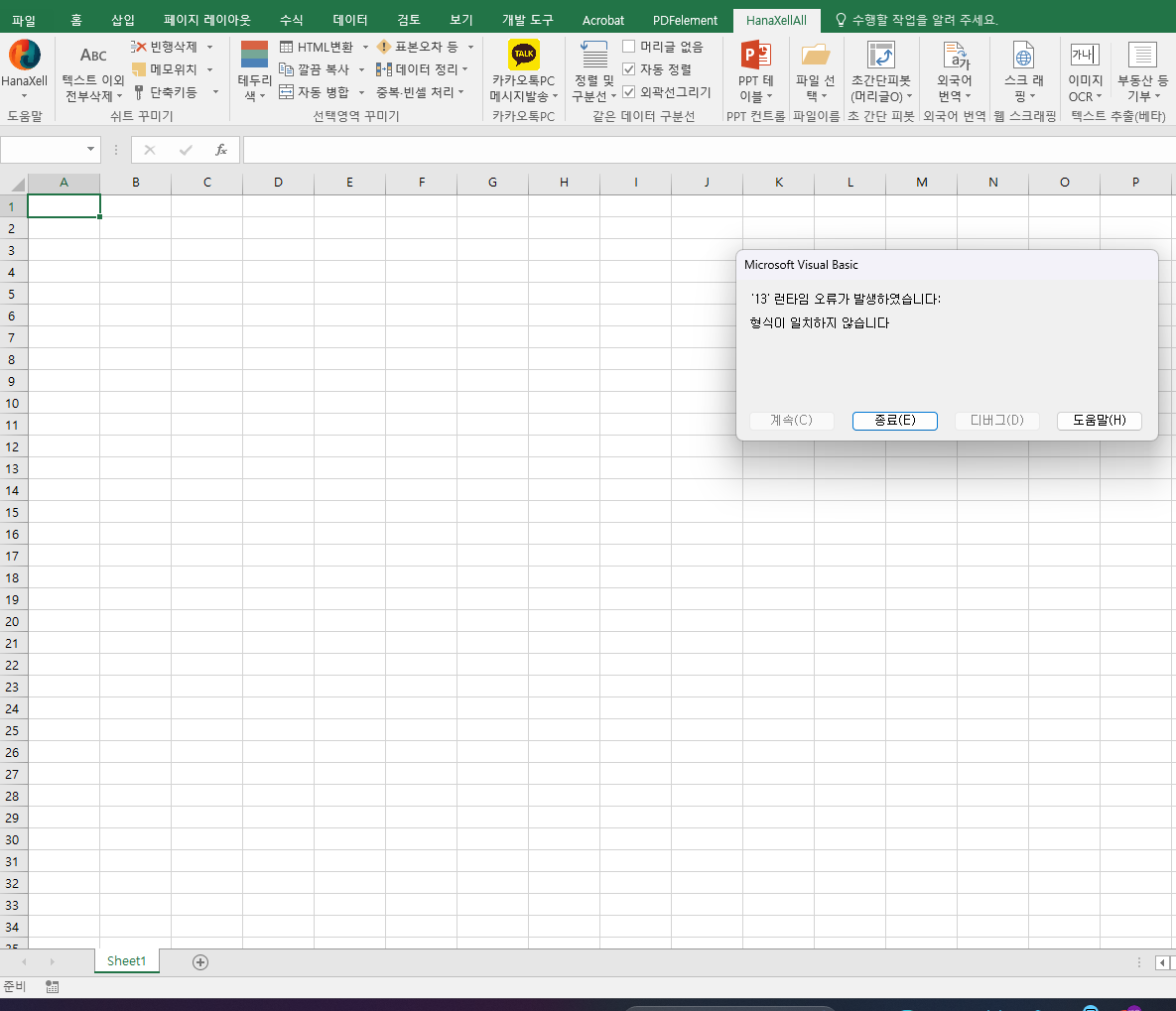Screen dimensions: 1176x1011
Task: Toggle the 외곽선그리기 checkbox
Action: coord(629,92)
